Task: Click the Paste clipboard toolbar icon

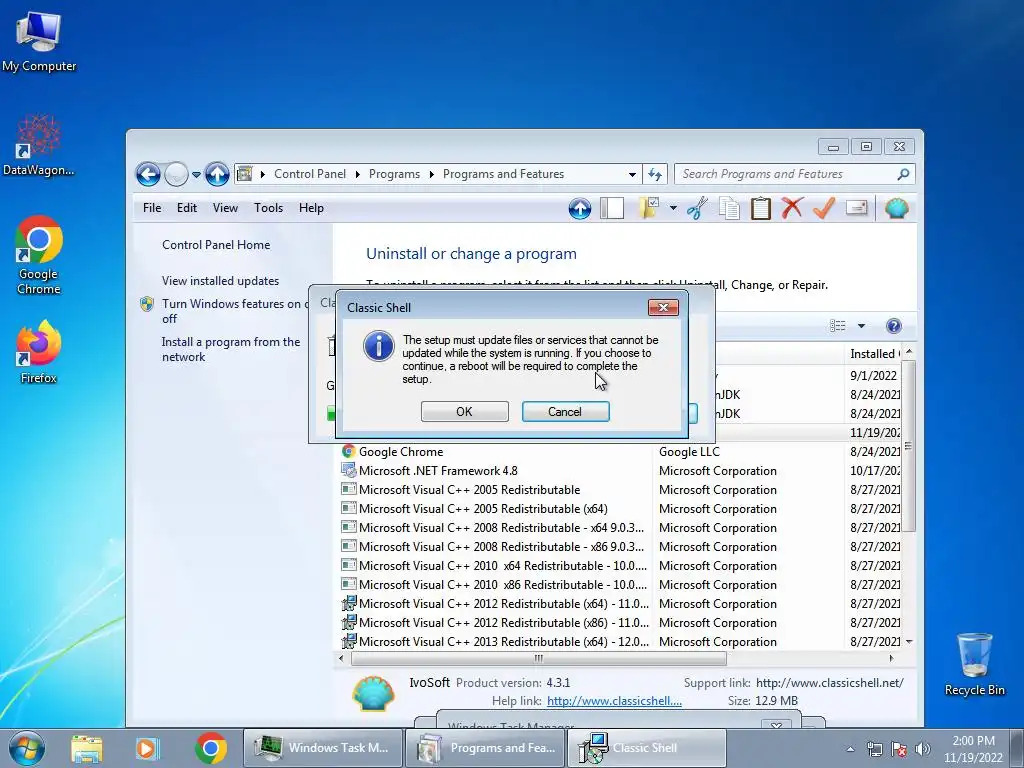Action: (x=761, y=209)
